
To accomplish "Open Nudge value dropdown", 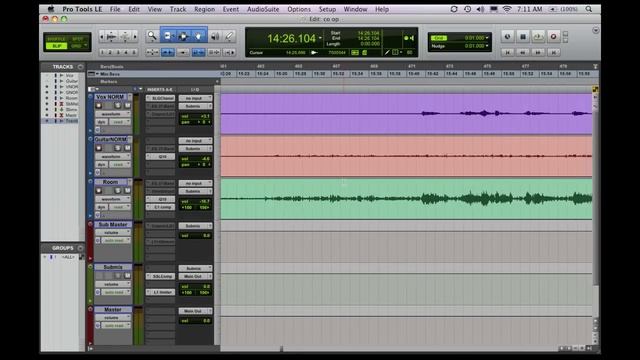I will [x=487, y=46].
